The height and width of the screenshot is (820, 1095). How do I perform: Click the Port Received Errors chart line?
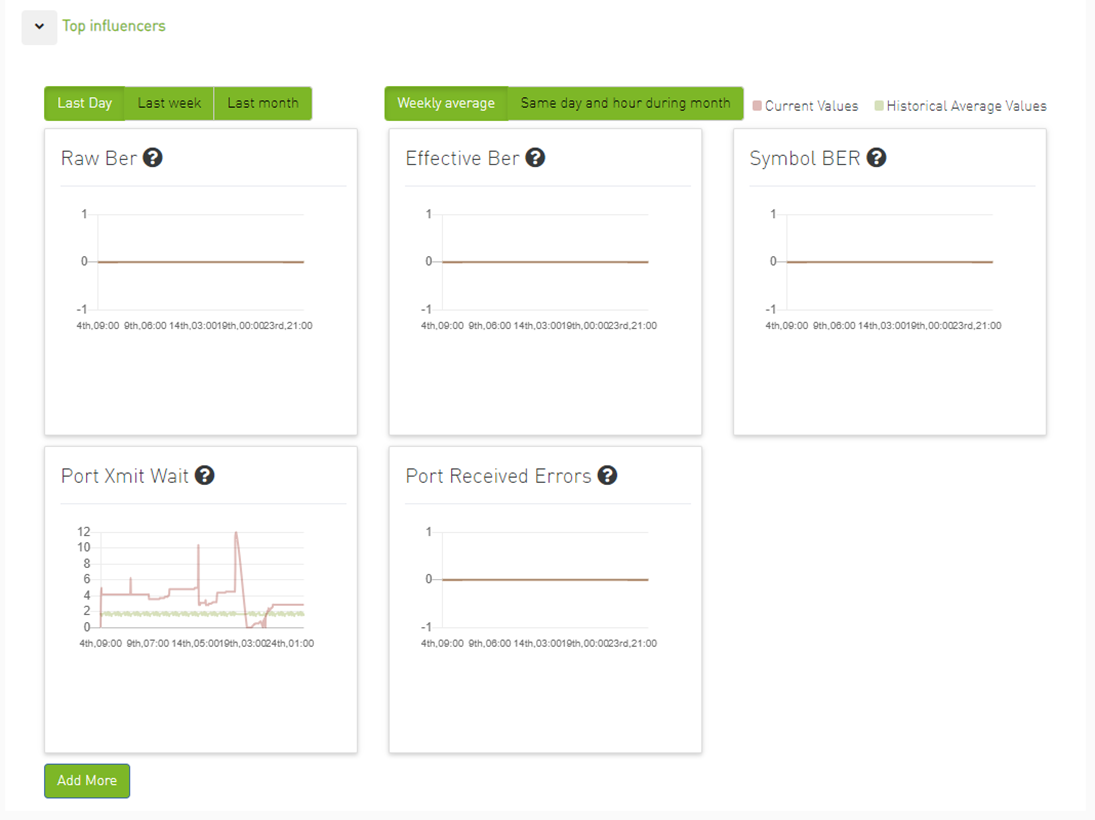[545, 580]
